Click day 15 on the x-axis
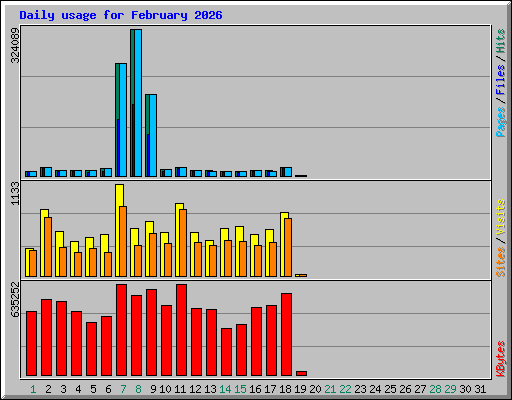Viewport: 512px width, 400px height. 240,389
